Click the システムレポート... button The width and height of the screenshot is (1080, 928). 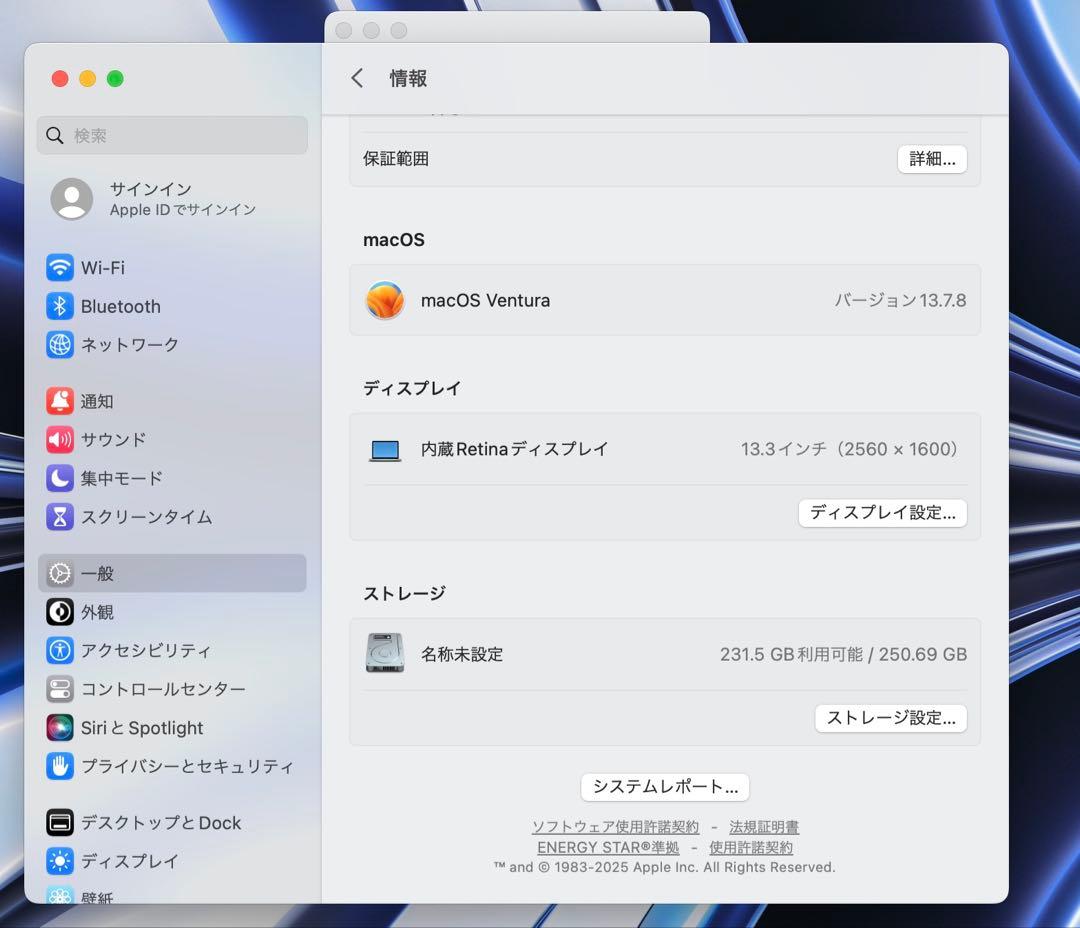pos(664,787)
